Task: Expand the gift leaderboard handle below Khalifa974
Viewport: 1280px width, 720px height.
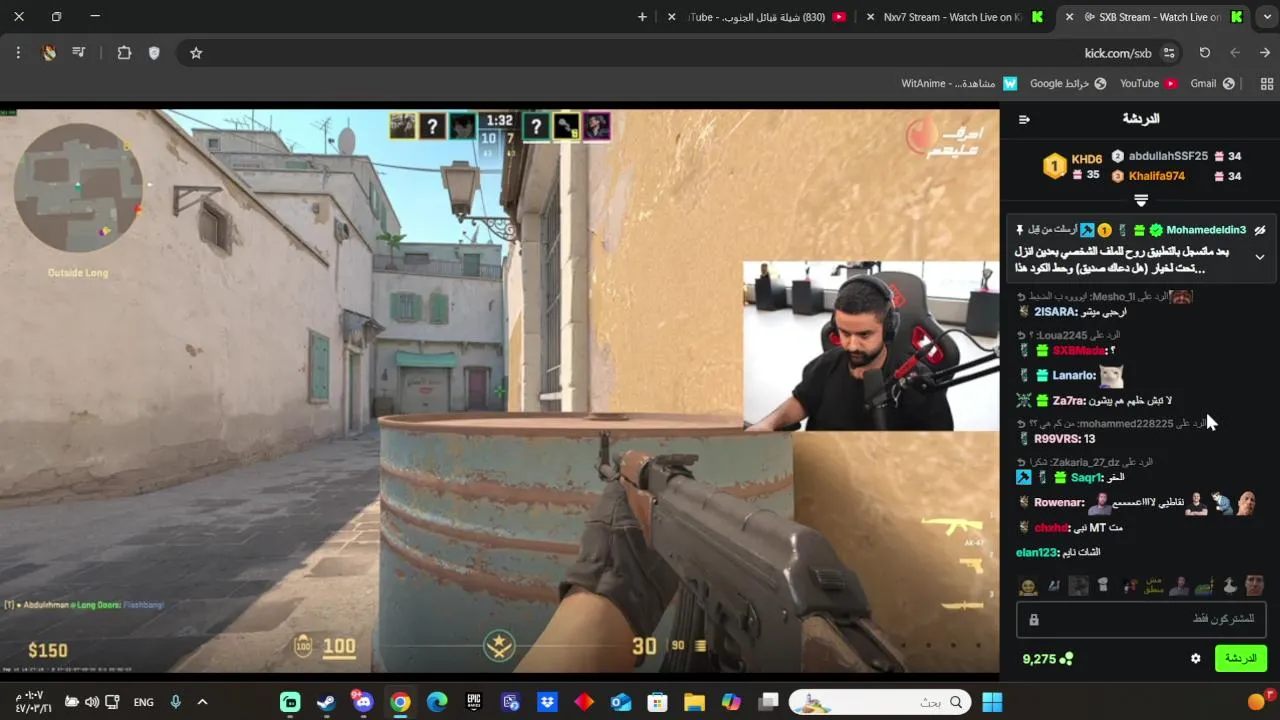Action: pos(1140,201)
